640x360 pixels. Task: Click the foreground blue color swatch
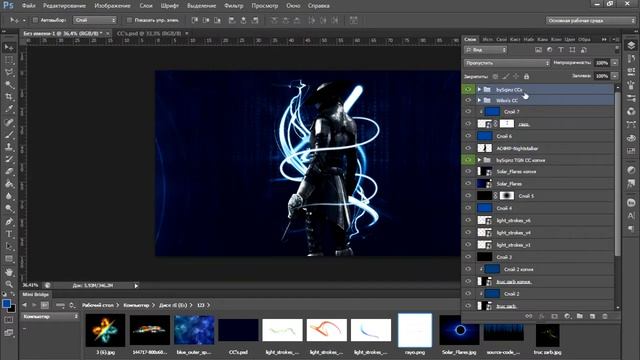click(x=6, y=304)
